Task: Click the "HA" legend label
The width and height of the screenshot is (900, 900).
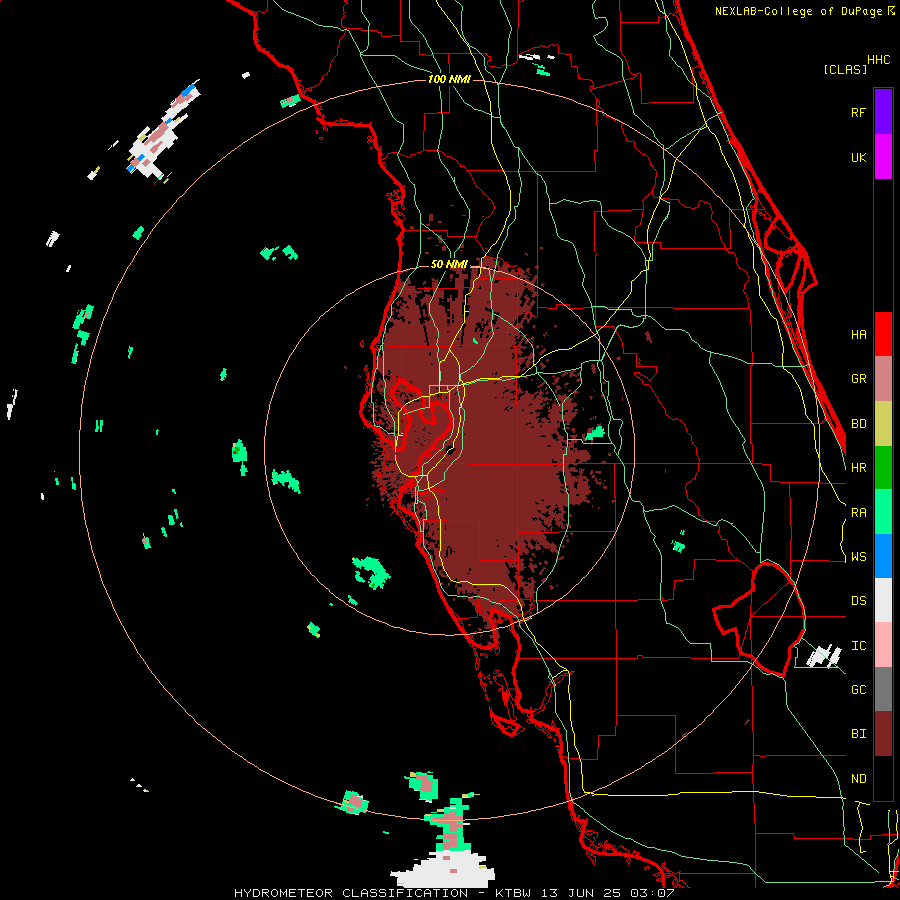Action: [858, 335]
